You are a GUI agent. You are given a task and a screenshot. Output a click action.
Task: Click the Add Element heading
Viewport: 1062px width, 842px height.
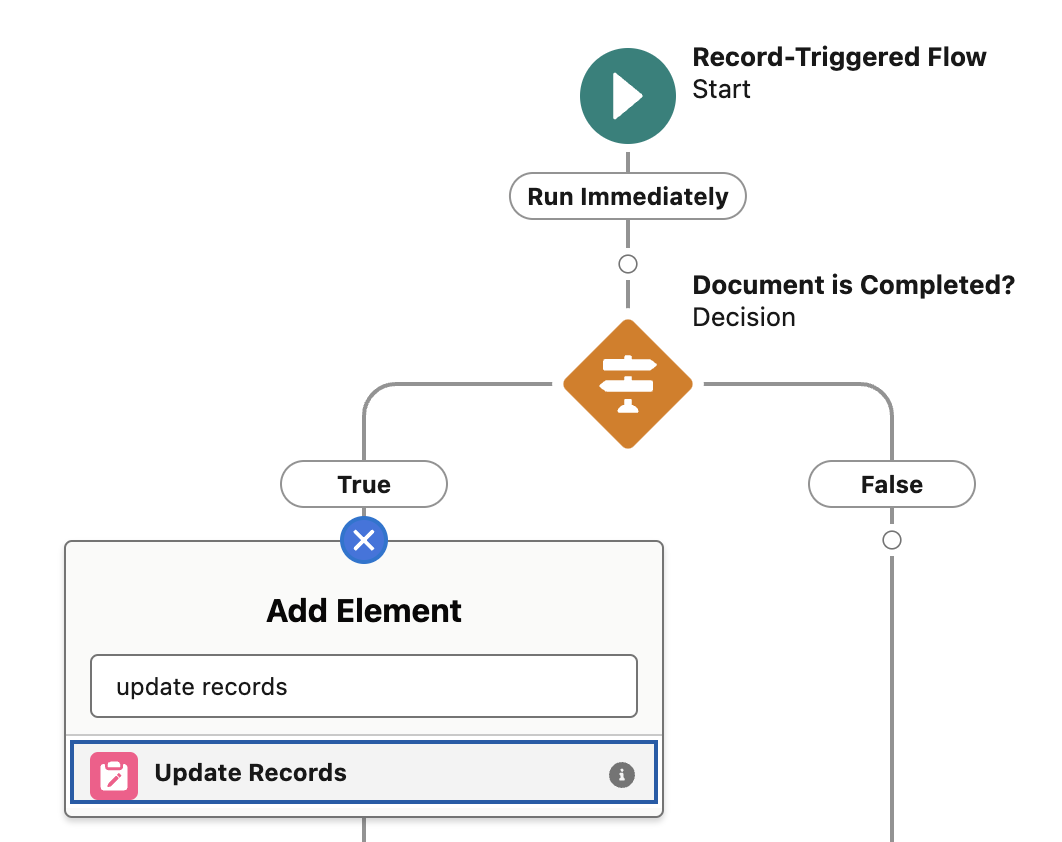tap(364, 610)
